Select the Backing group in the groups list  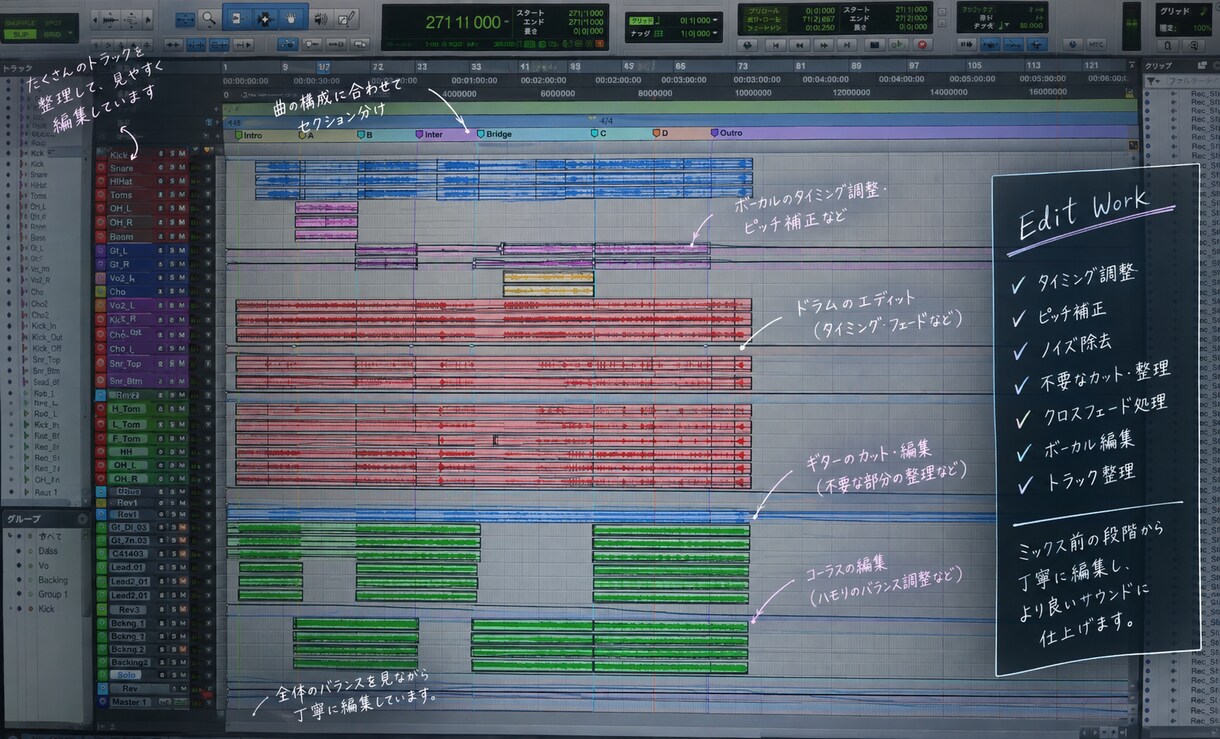pyautogui.click(x=52, y=580)
